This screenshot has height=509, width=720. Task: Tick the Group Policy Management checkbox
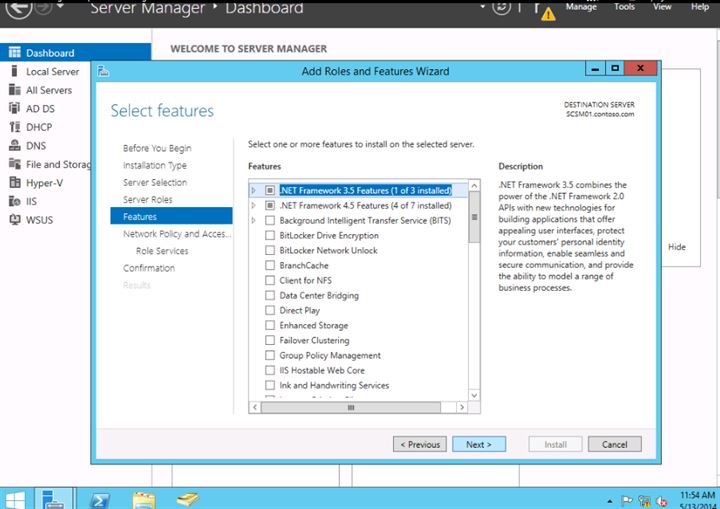(270, 356)
